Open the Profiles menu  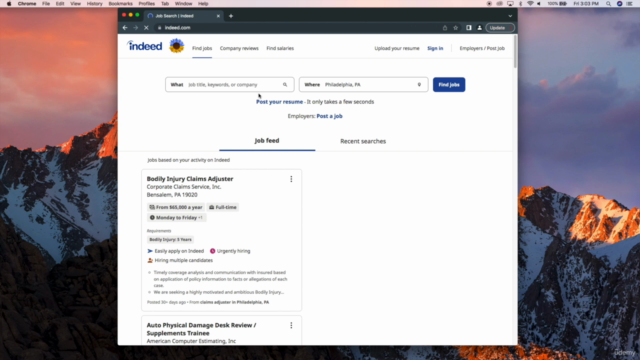click(147, 4)
